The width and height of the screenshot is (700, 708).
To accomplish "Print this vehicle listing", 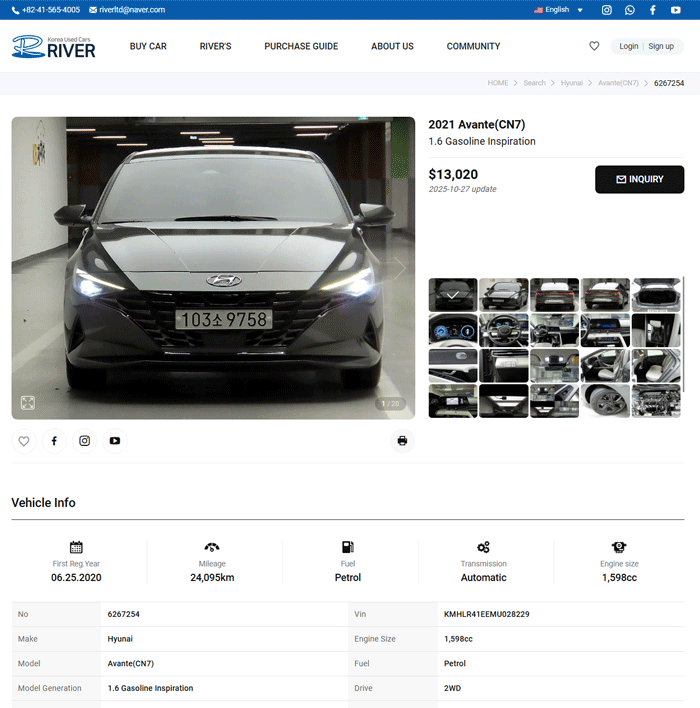I will coord(402,440).
